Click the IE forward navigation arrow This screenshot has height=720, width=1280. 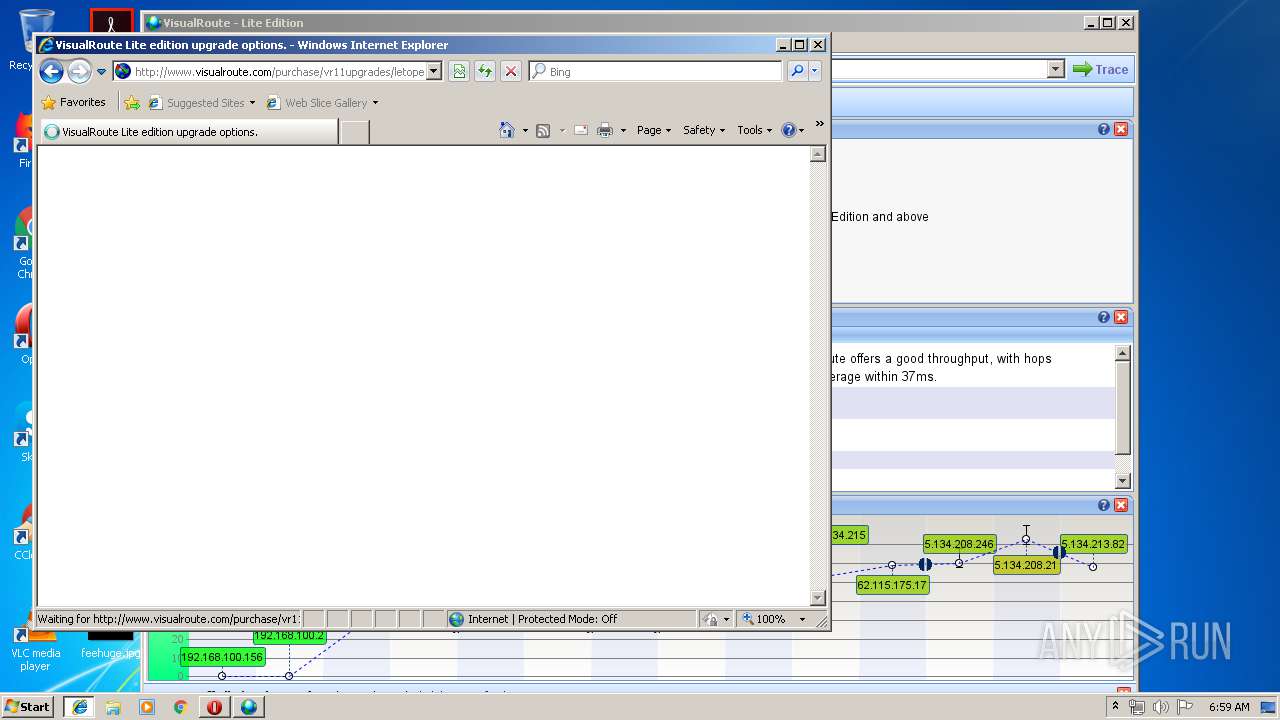(x=79, y=71)
